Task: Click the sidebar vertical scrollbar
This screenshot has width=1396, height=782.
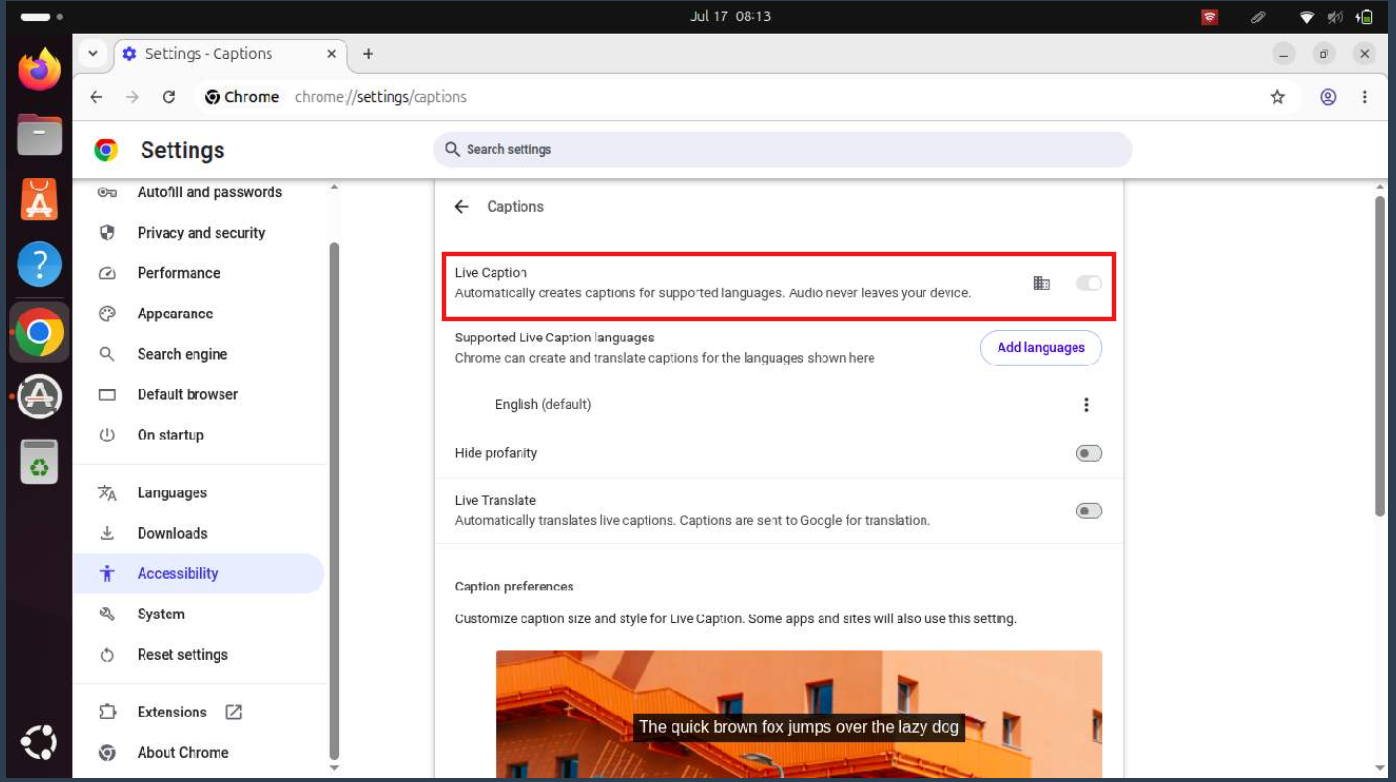Action: [334, 500]
